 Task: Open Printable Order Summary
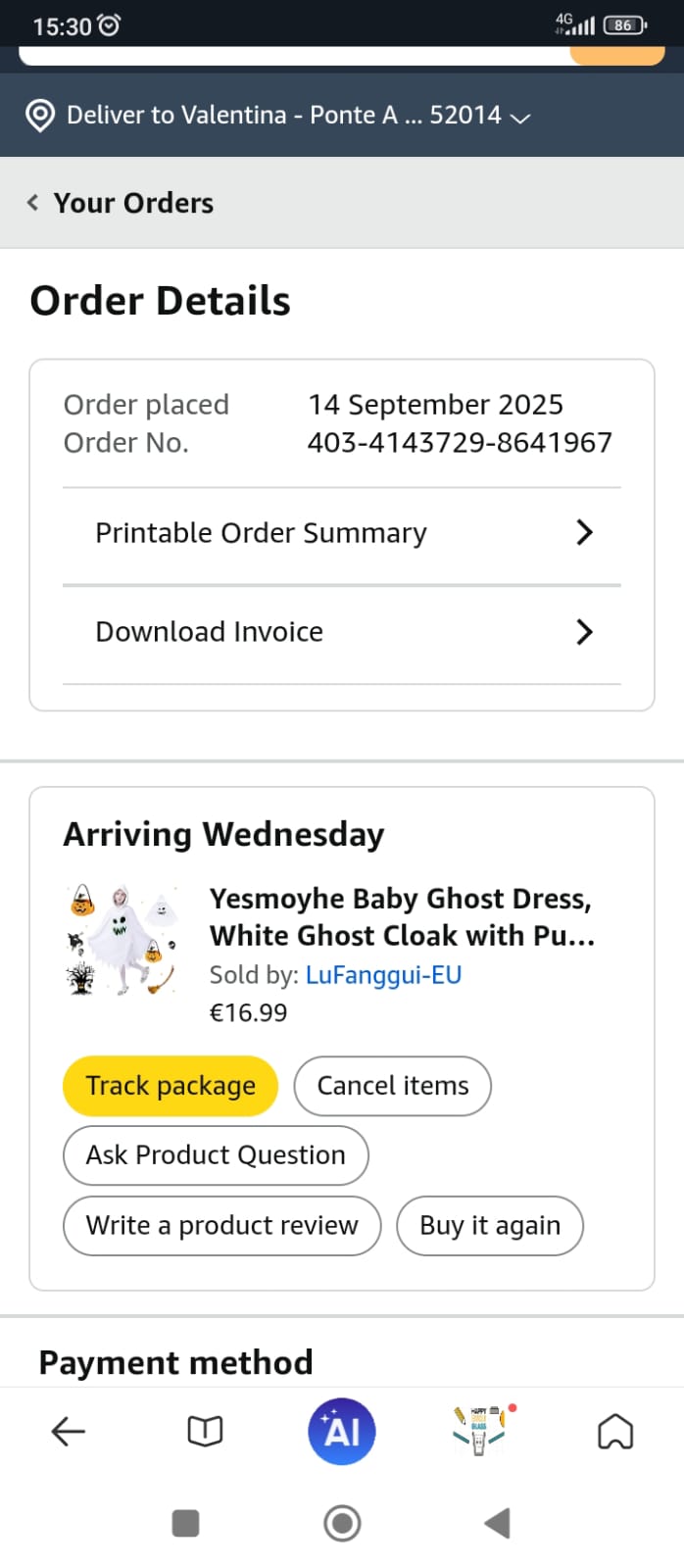[x=261, y=533]
